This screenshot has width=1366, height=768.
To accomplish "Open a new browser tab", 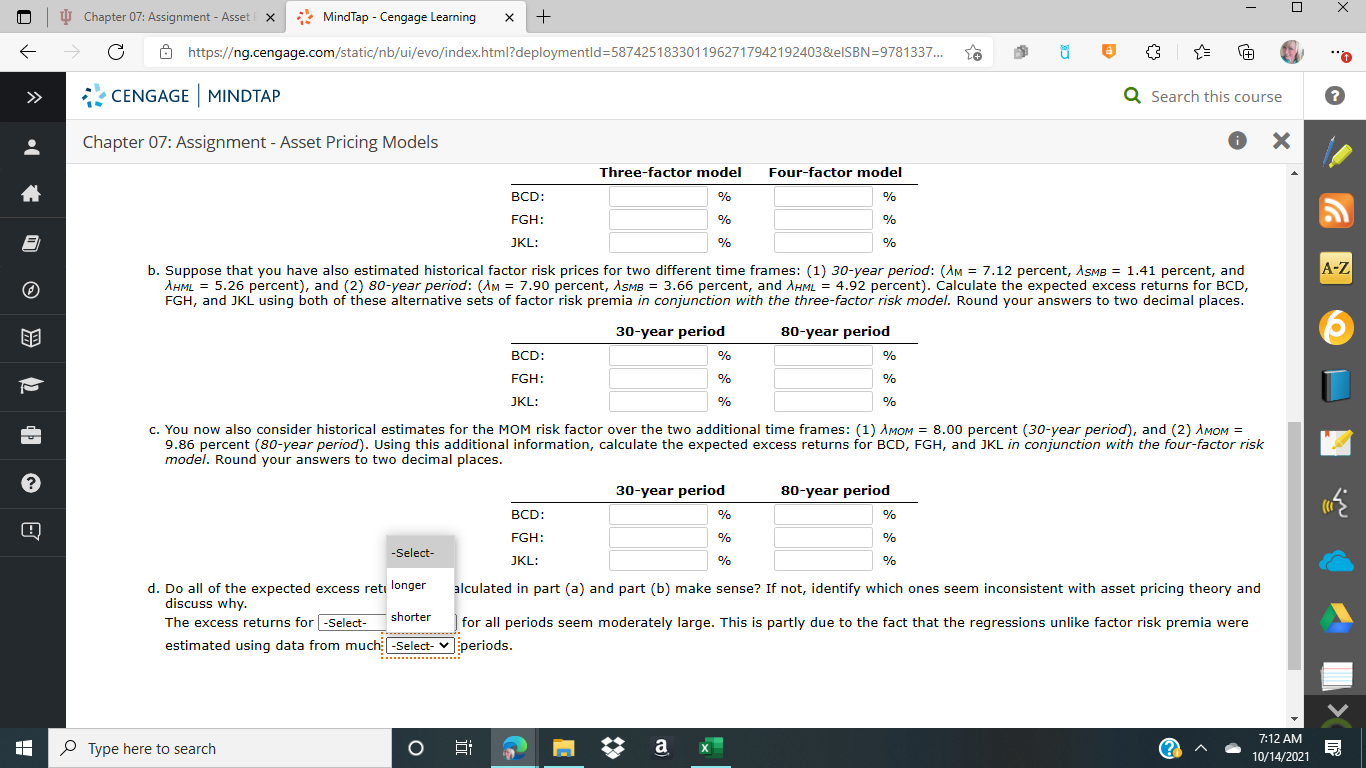I will (x=543, y=17).
